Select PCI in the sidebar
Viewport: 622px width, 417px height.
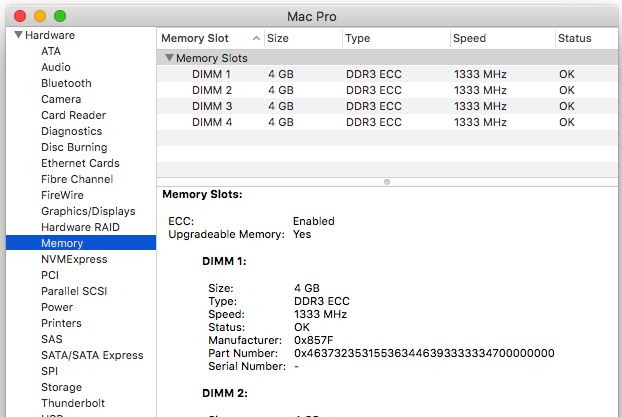tap(50, 275)
